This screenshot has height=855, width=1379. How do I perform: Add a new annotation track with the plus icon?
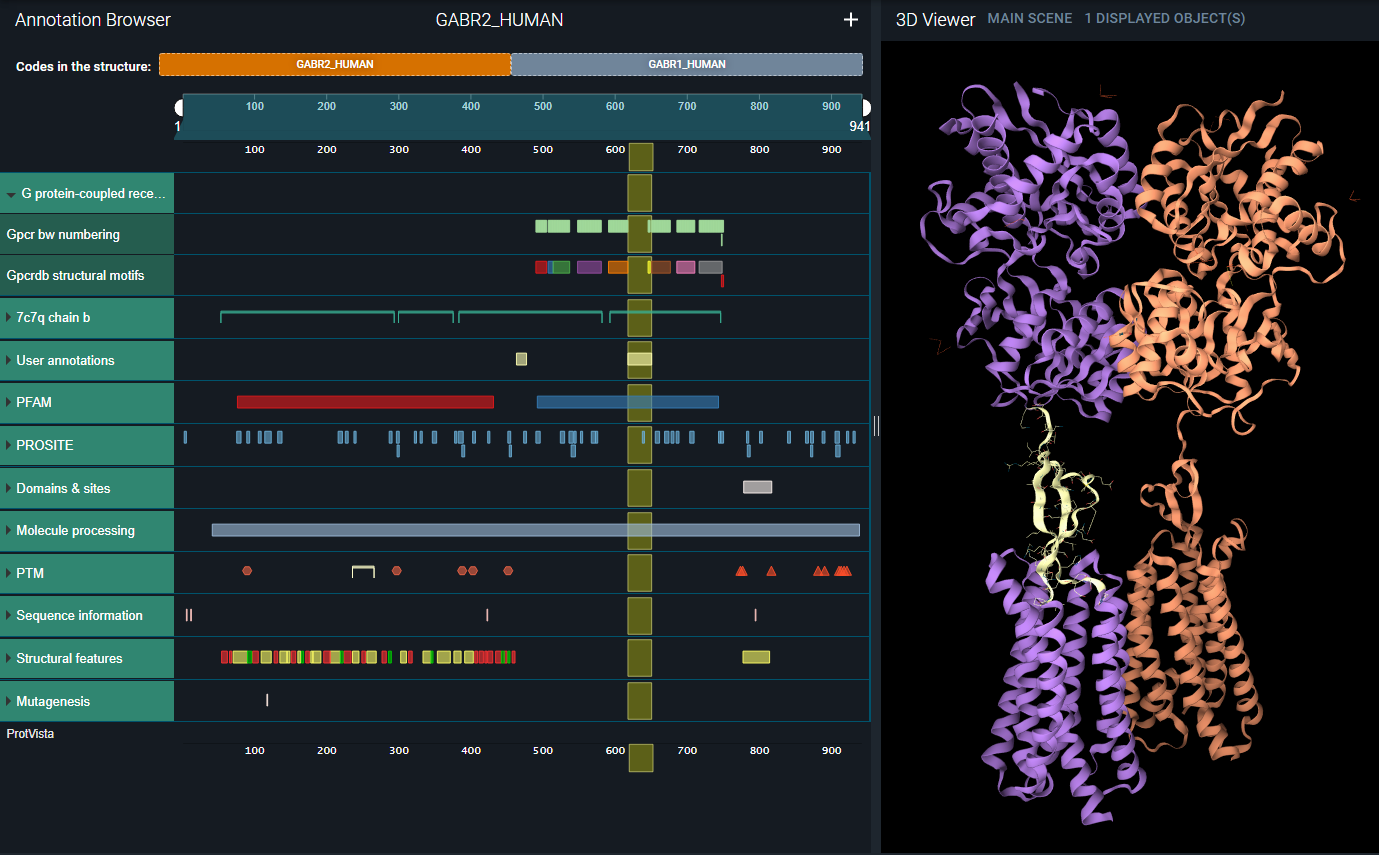(851, 19)
